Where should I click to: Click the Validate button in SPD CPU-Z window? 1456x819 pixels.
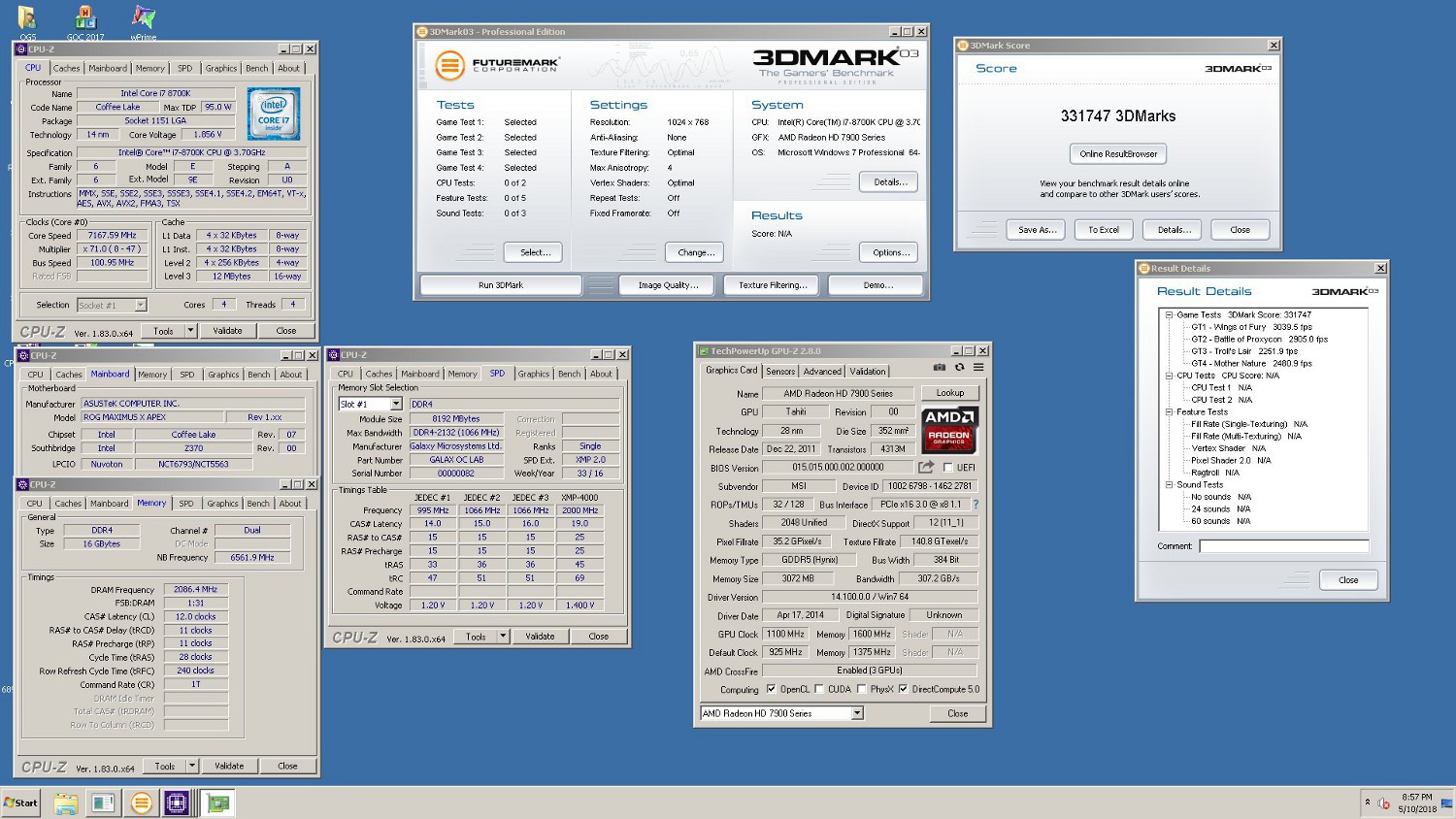(x=540, y=637)
